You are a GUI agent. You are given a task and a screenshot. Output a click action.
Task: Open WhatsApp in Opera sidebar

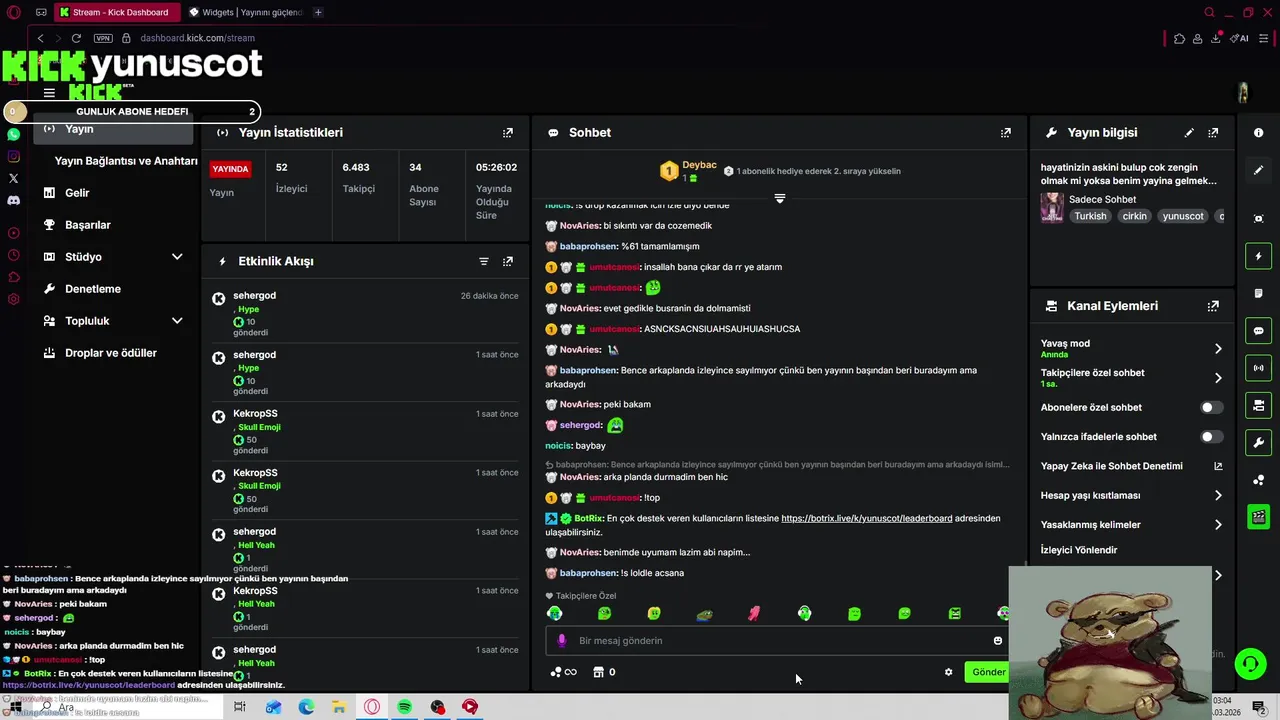pos(14,134)
